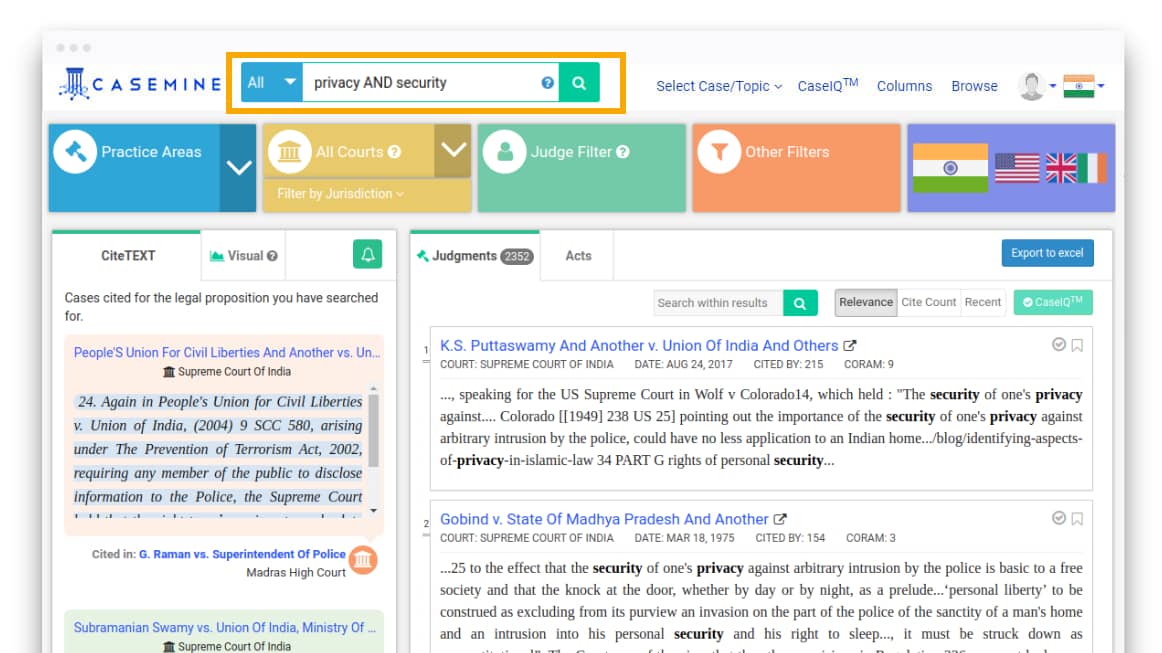The height and width of the screenshot is (653, 1162).
Task: Open the user profile avatar menu
Action: pos(1031,86)
